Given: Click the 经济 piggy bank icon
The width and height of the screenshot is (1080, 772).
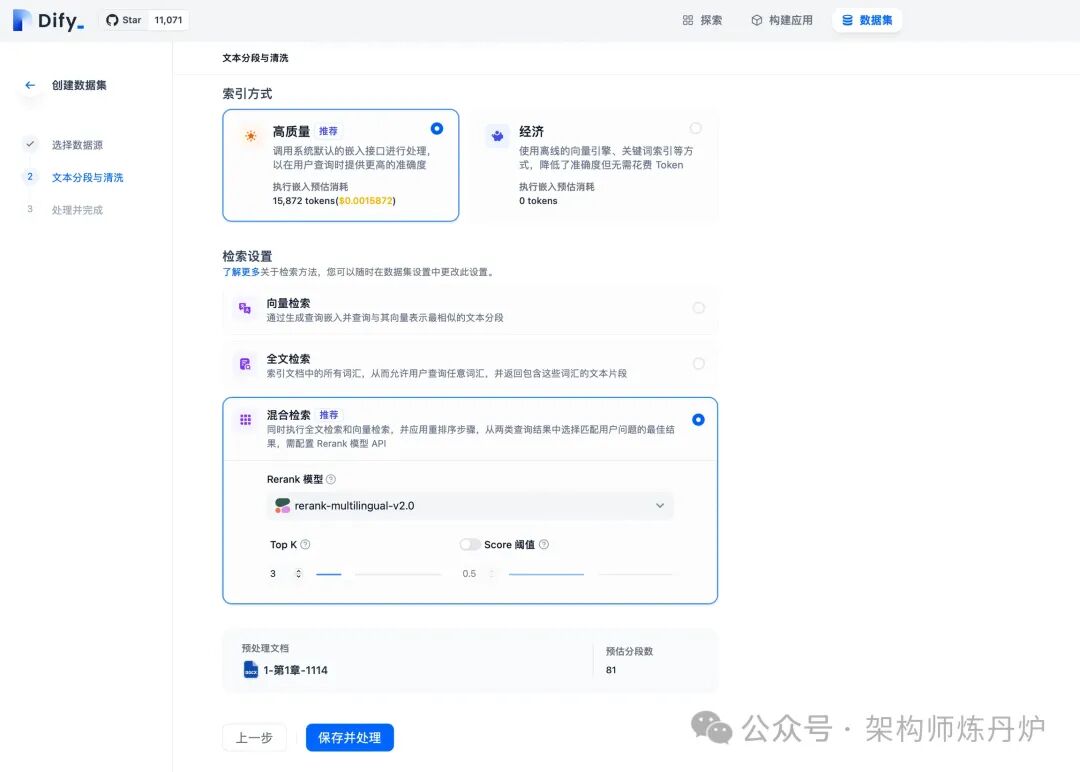Looking at the screenshot, I should pos(497,136).
